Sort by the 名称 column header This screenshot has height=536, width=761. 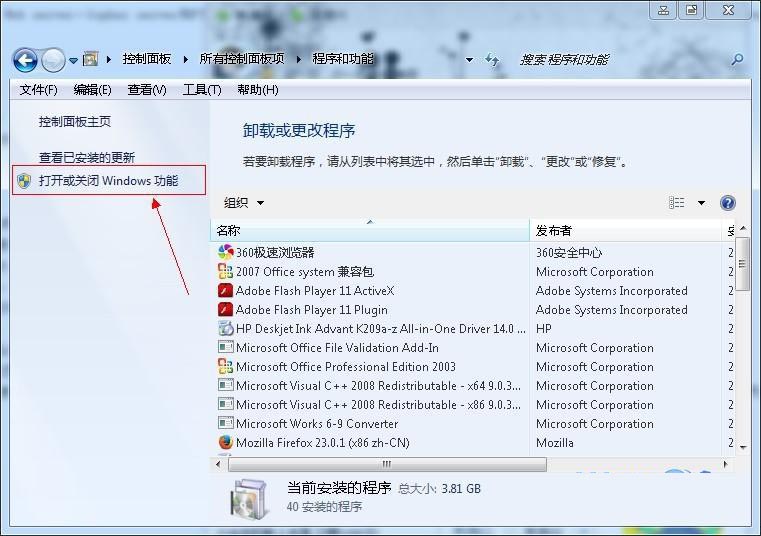pyautogui.click(x=370, y=231)
